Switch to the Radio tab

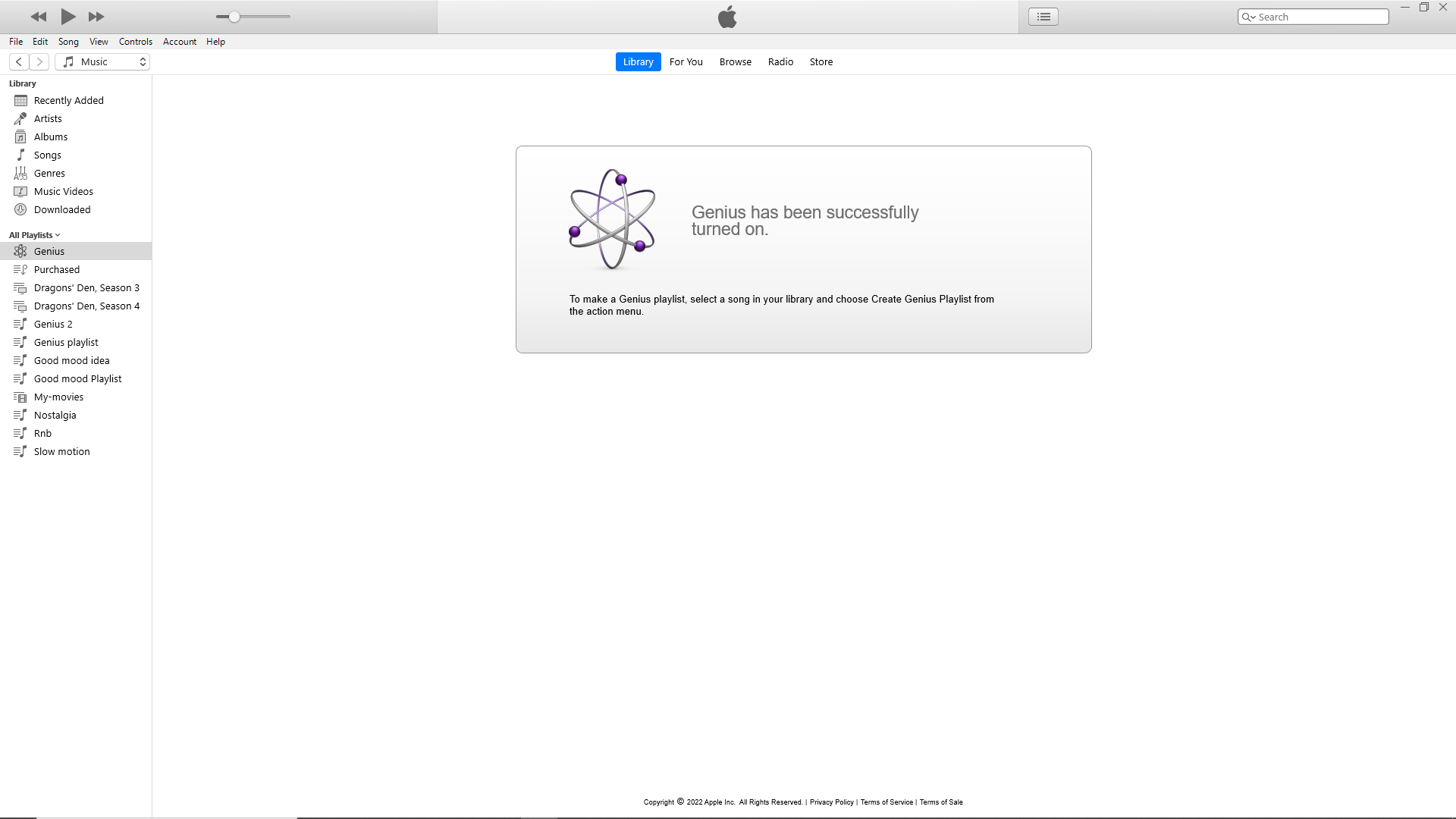tap(780, 61)
